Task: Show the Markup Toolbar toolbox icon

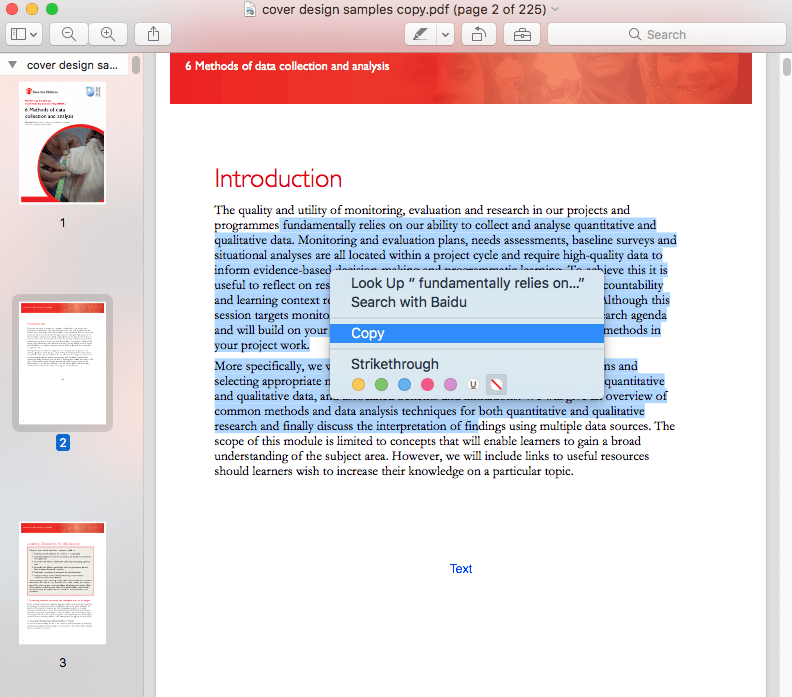Action: pos(522,34)
